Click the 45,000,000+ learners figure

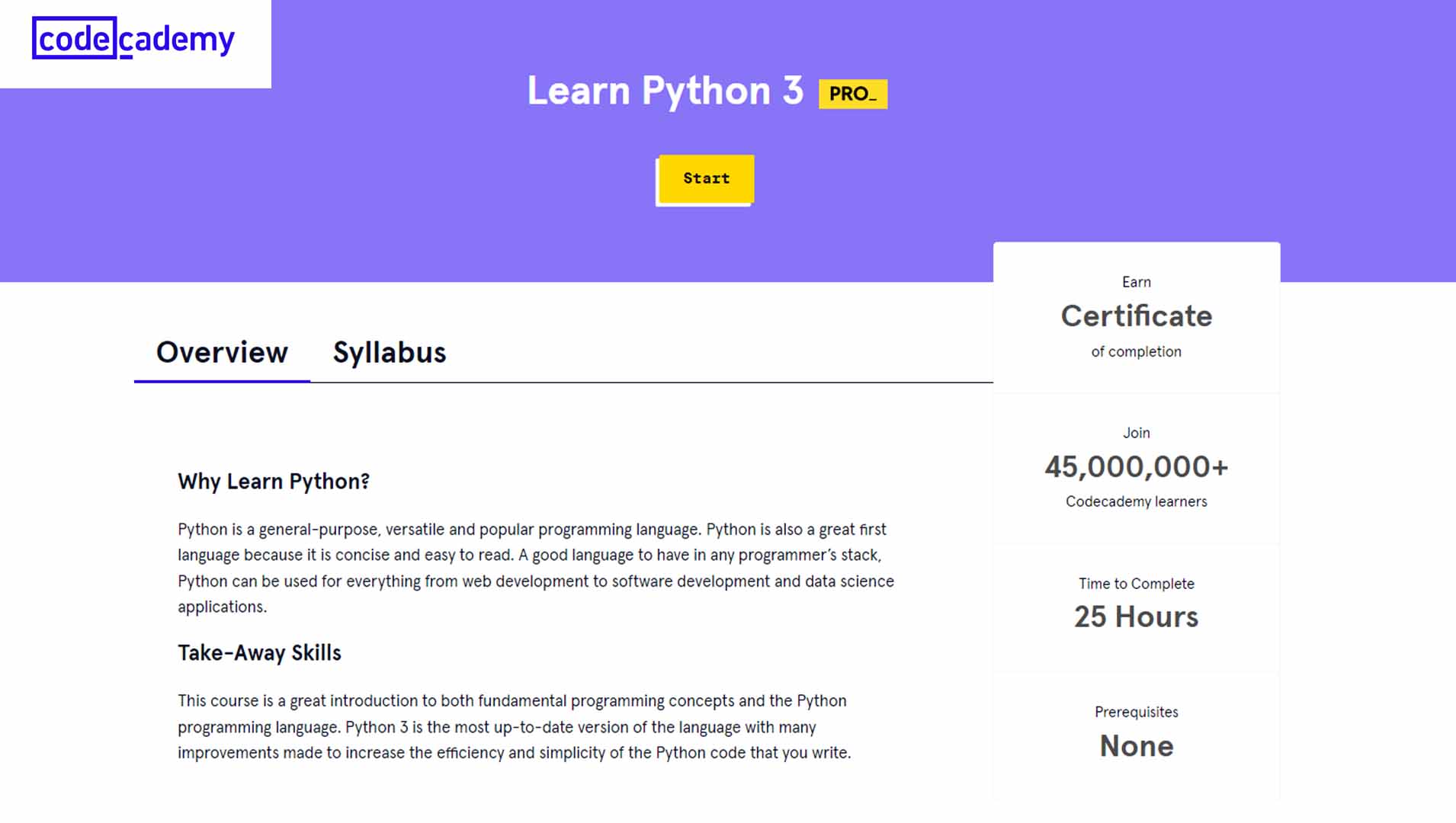(1136, 466)
